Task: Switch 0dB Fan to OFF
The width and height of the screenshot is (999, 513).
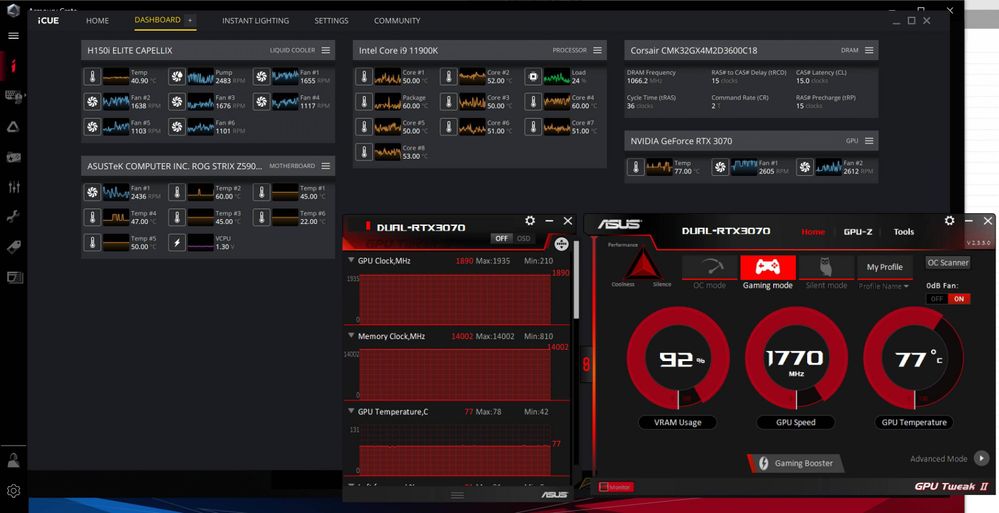Action: pyautogui.click(x=937, y=299)
